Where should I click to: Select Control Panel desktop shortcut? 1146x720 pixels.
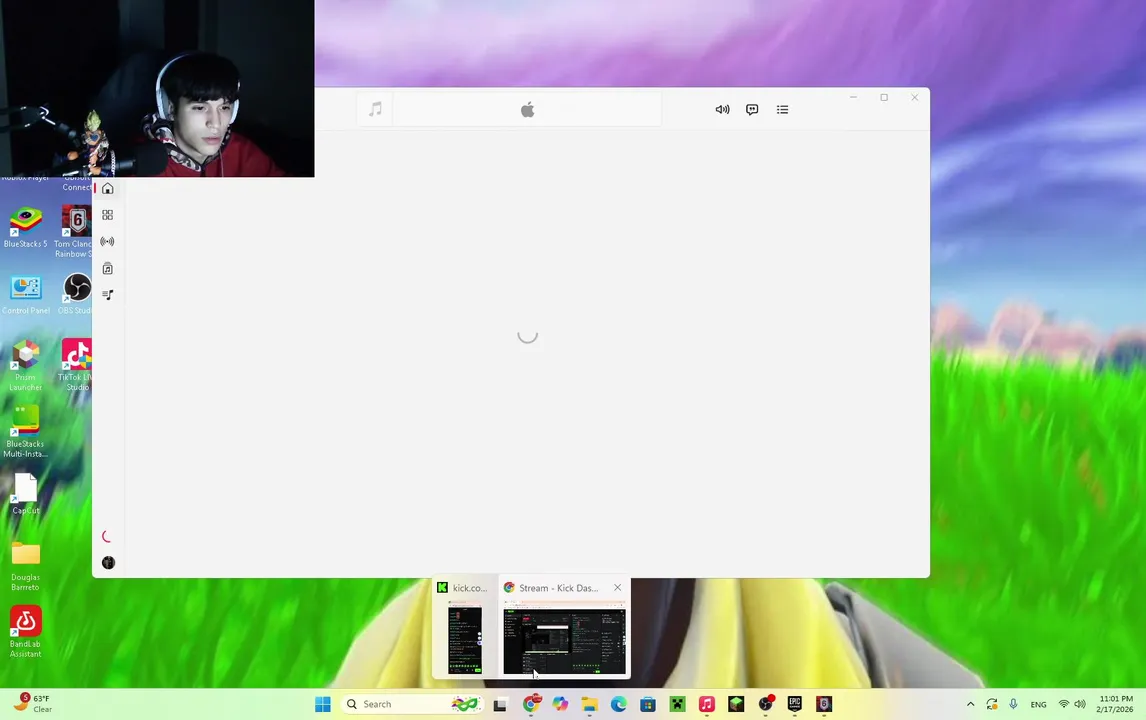click(26, 295)
